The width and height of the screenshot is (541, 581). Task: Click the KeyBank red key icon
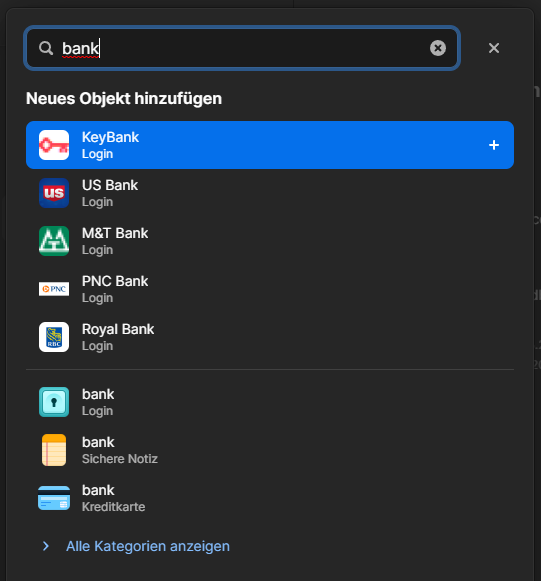[x=54, y=145]
